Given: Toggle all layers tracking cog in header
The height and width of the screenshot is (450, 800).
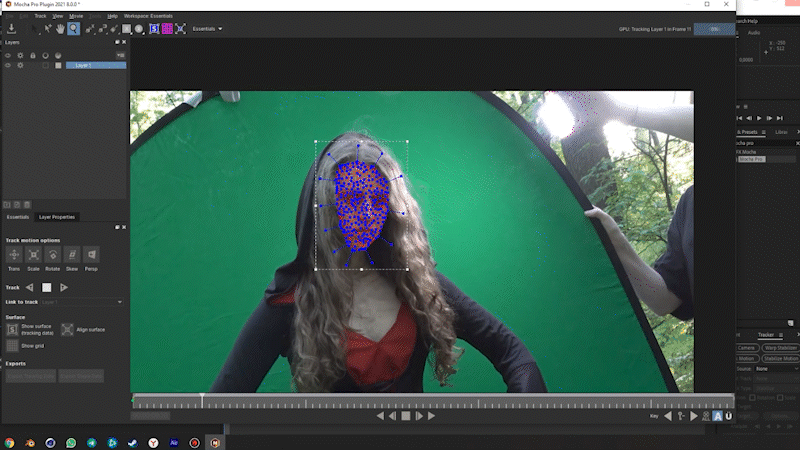Looking at the screenshot, I should point(20,55).
